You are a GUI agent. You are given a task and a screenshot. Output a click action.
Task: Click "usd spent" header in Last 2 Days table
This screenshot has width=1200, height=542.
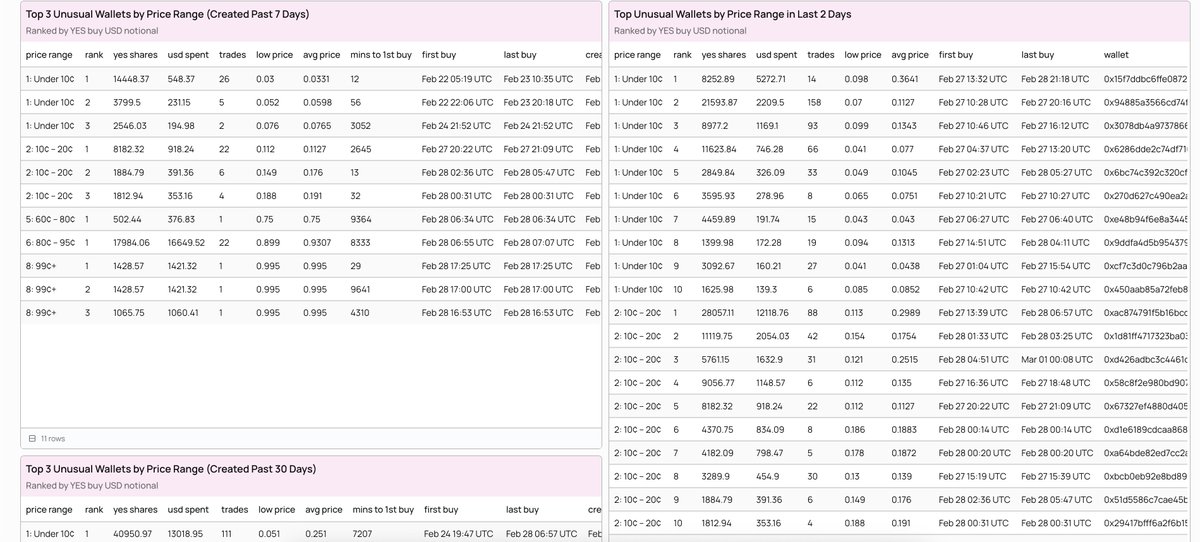[776, 54]
